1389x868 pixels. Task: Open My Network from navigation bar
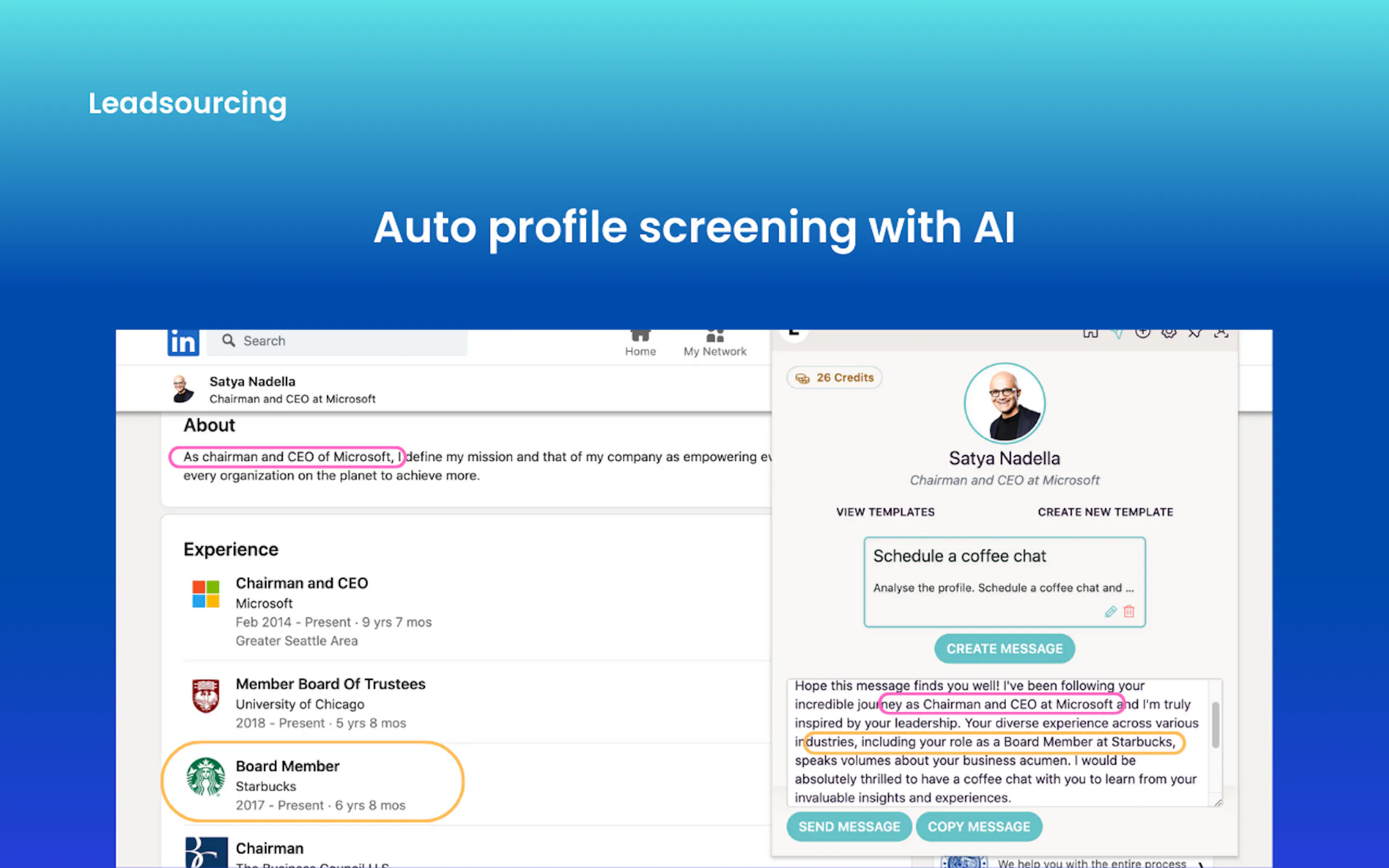(x=715, y=343)
